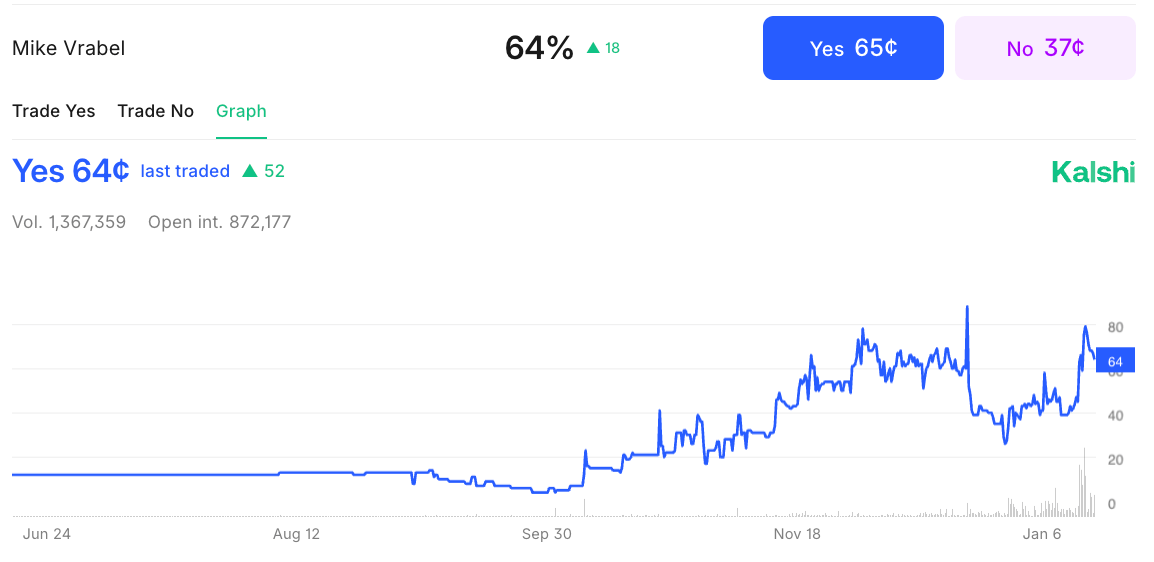The width and height of the screenshot is (1154, 562).
Task: Click green up arrow beside 18
Action: click(x=593, y=48)
